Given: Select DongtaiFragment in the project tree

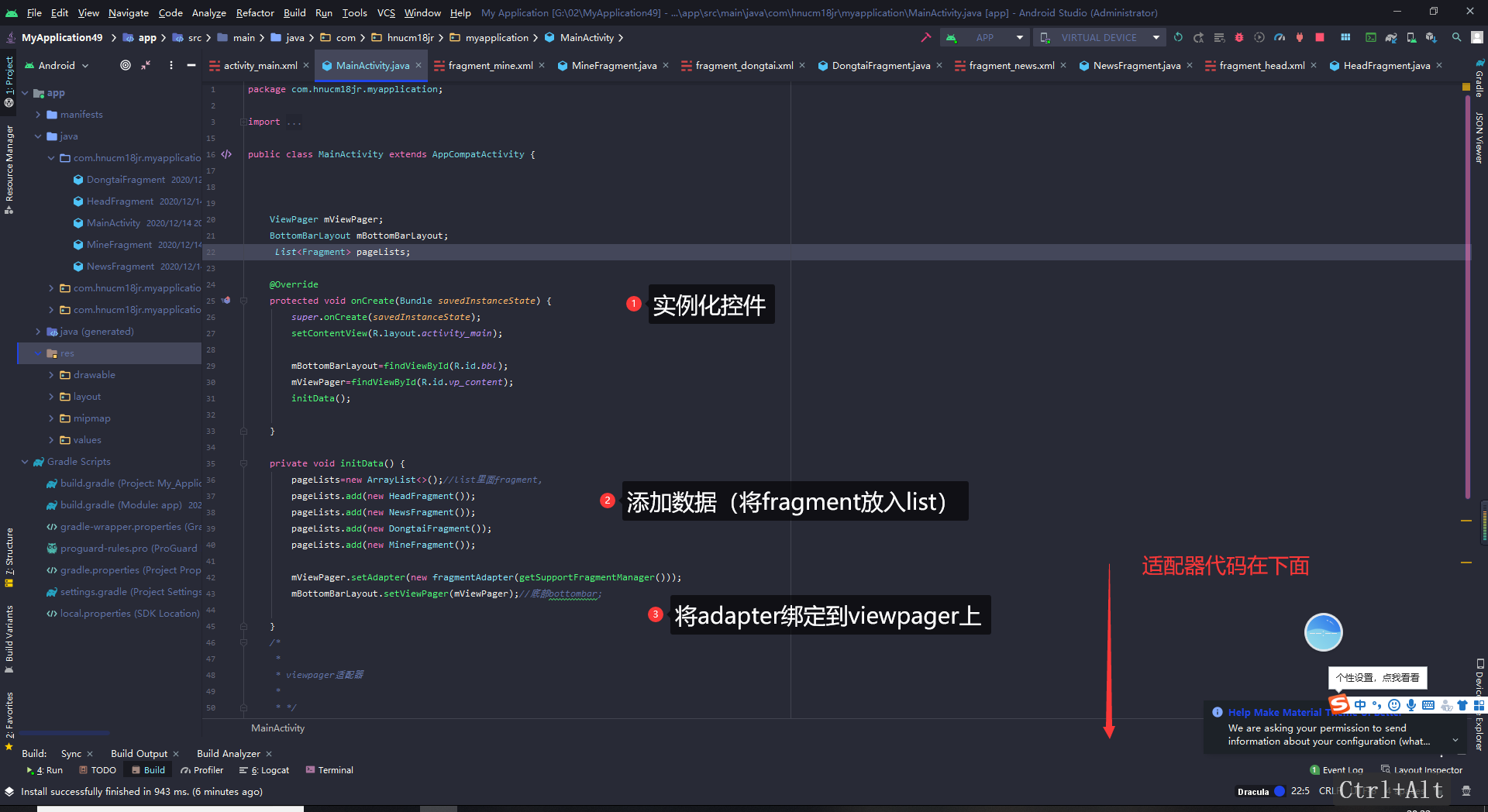Looking at the screenshot, I should point(126,180).
